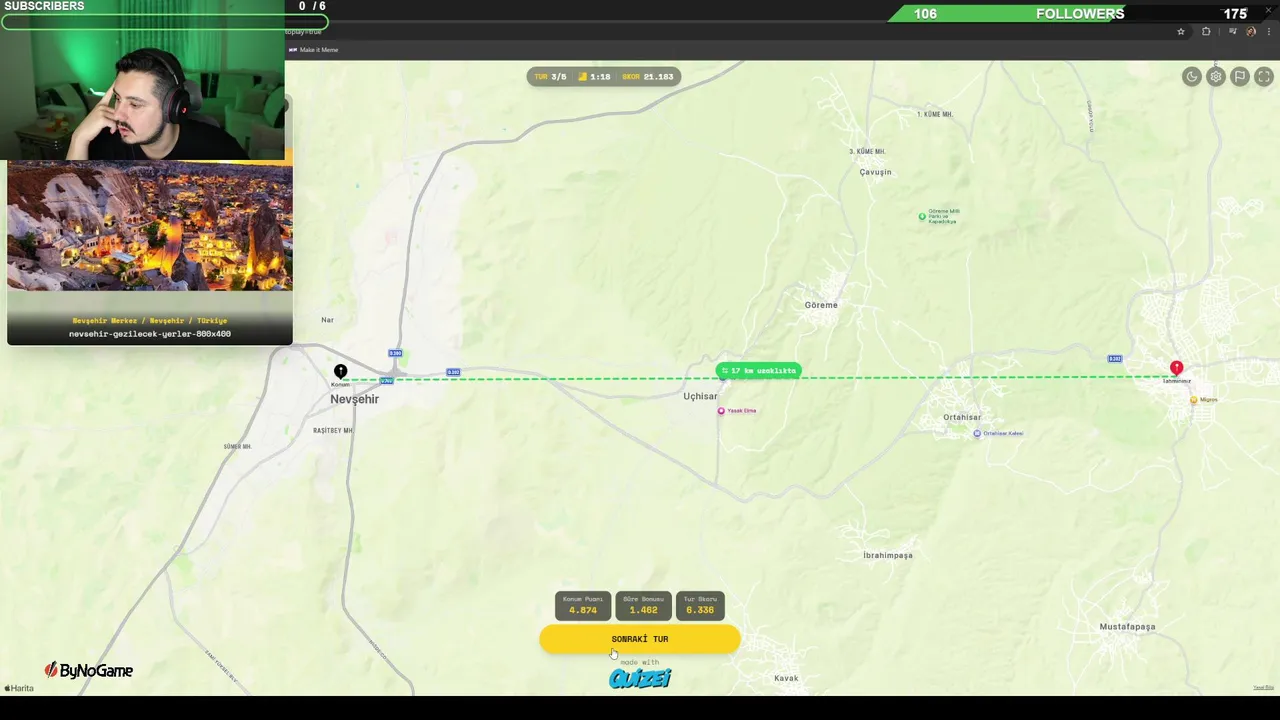Click the Göreme Milli Parkı green marker

[922, 216]
